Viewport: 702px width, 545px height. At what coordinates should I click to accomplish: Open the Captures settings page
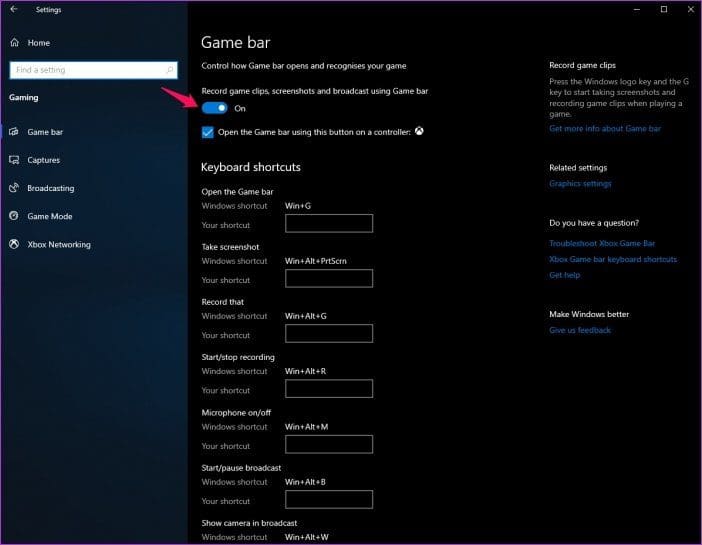pos(43,160)
